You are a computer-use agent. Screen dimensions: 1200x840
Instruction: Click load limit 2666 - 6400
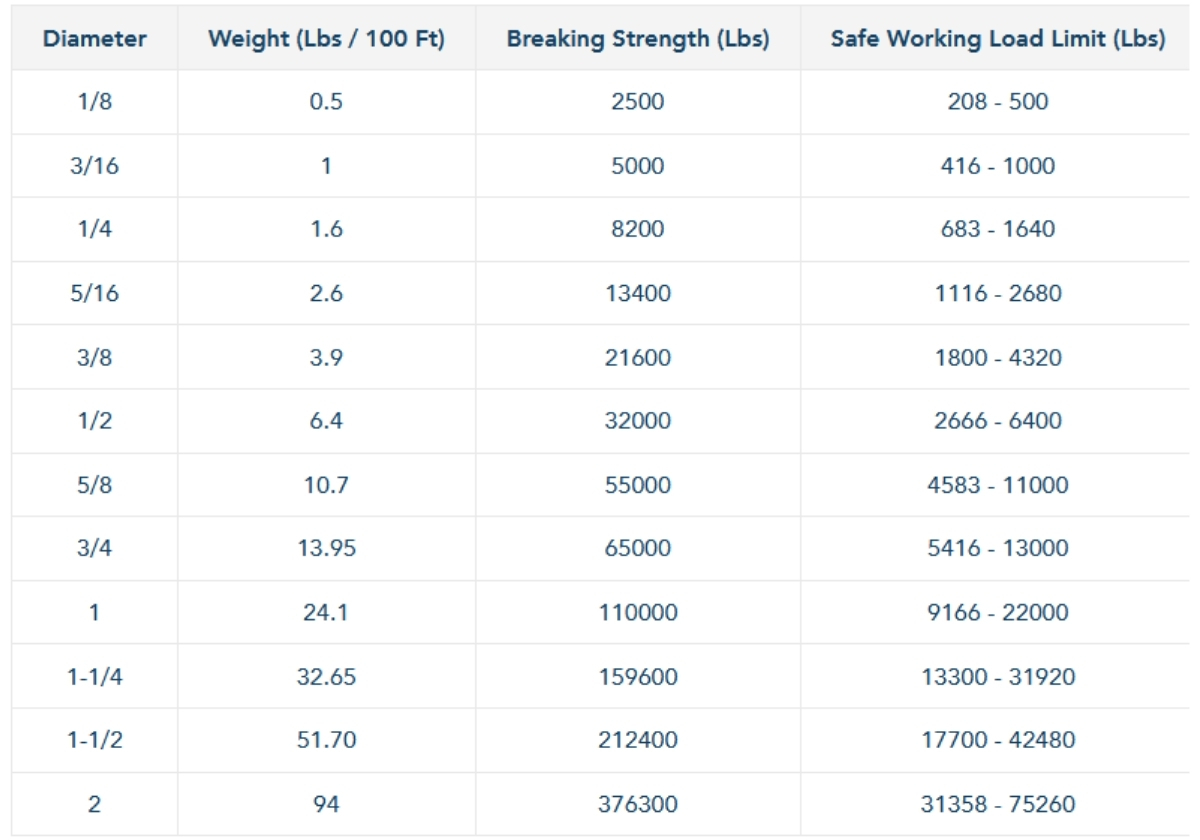point(997,421)
